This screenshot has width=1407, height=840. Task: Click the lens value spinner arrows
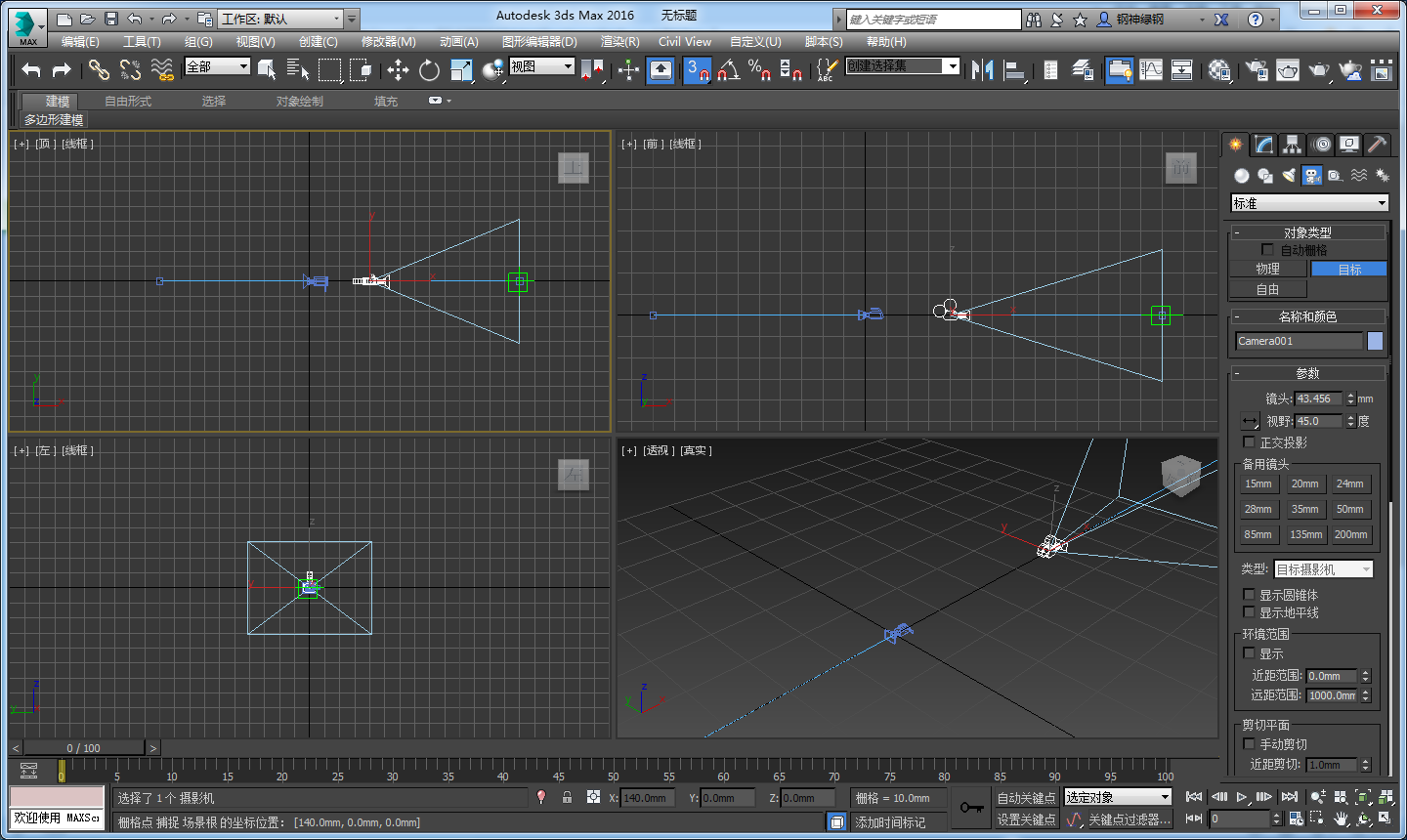(x=1351, y=399)
